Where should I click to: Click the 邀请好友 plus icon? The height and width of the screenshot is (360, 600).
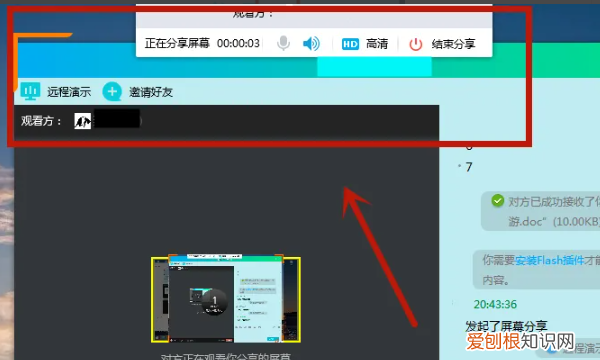click(x=112, y=92)
